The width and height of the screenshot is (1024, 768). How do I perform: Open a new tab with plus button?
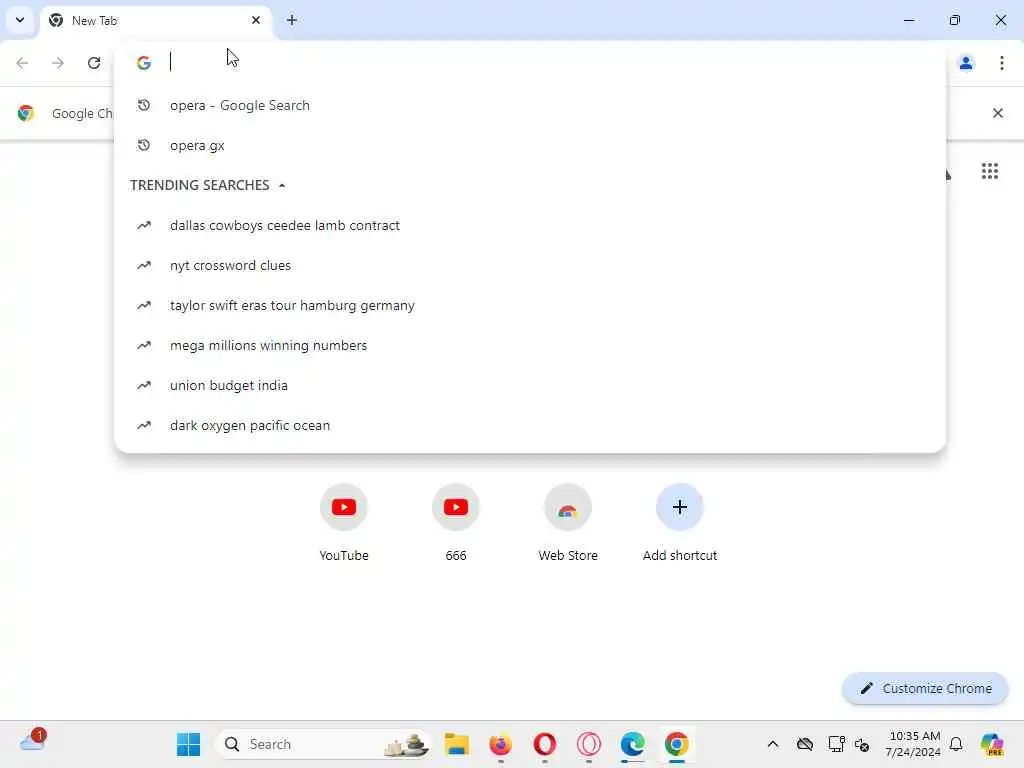[292, 20]
